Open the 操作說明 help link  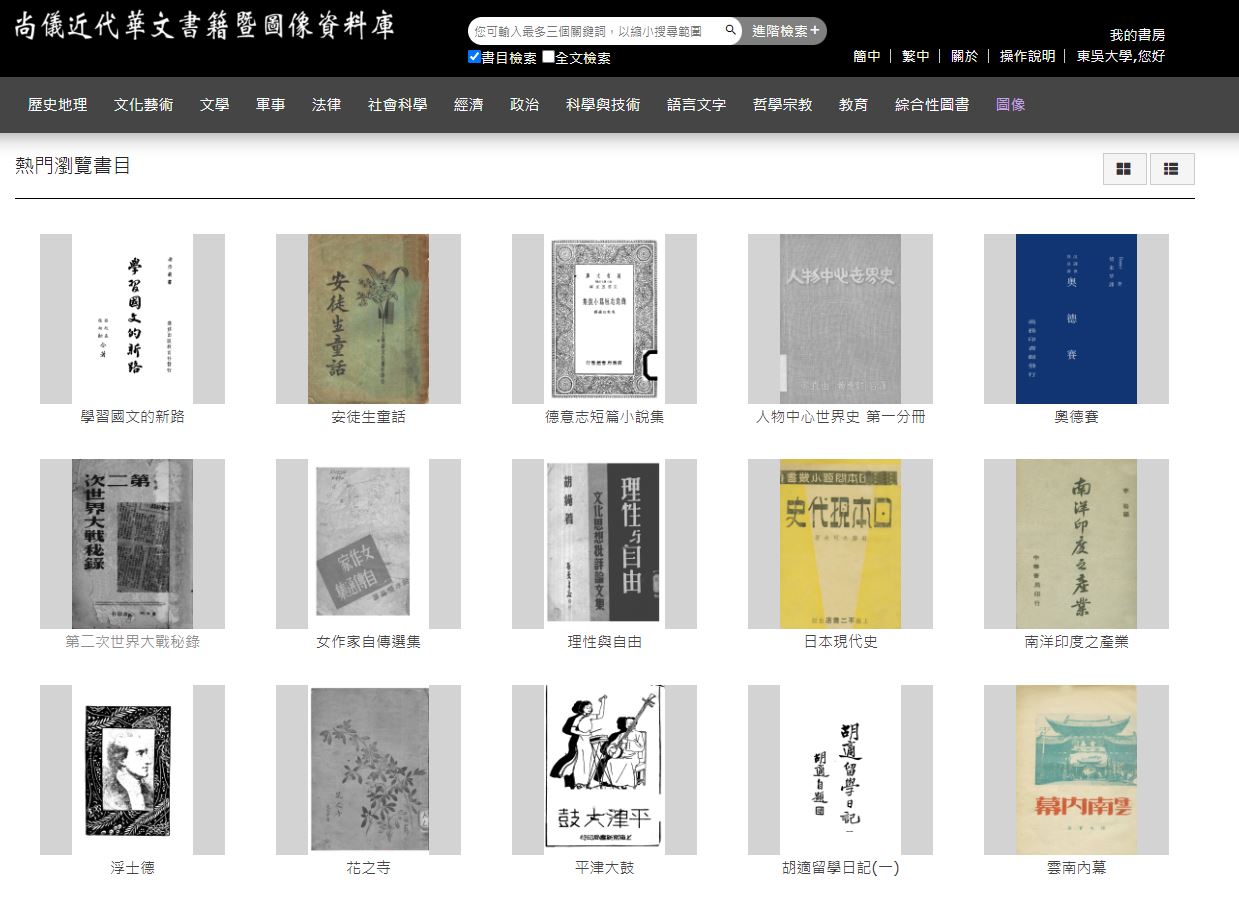point(1027,56)
